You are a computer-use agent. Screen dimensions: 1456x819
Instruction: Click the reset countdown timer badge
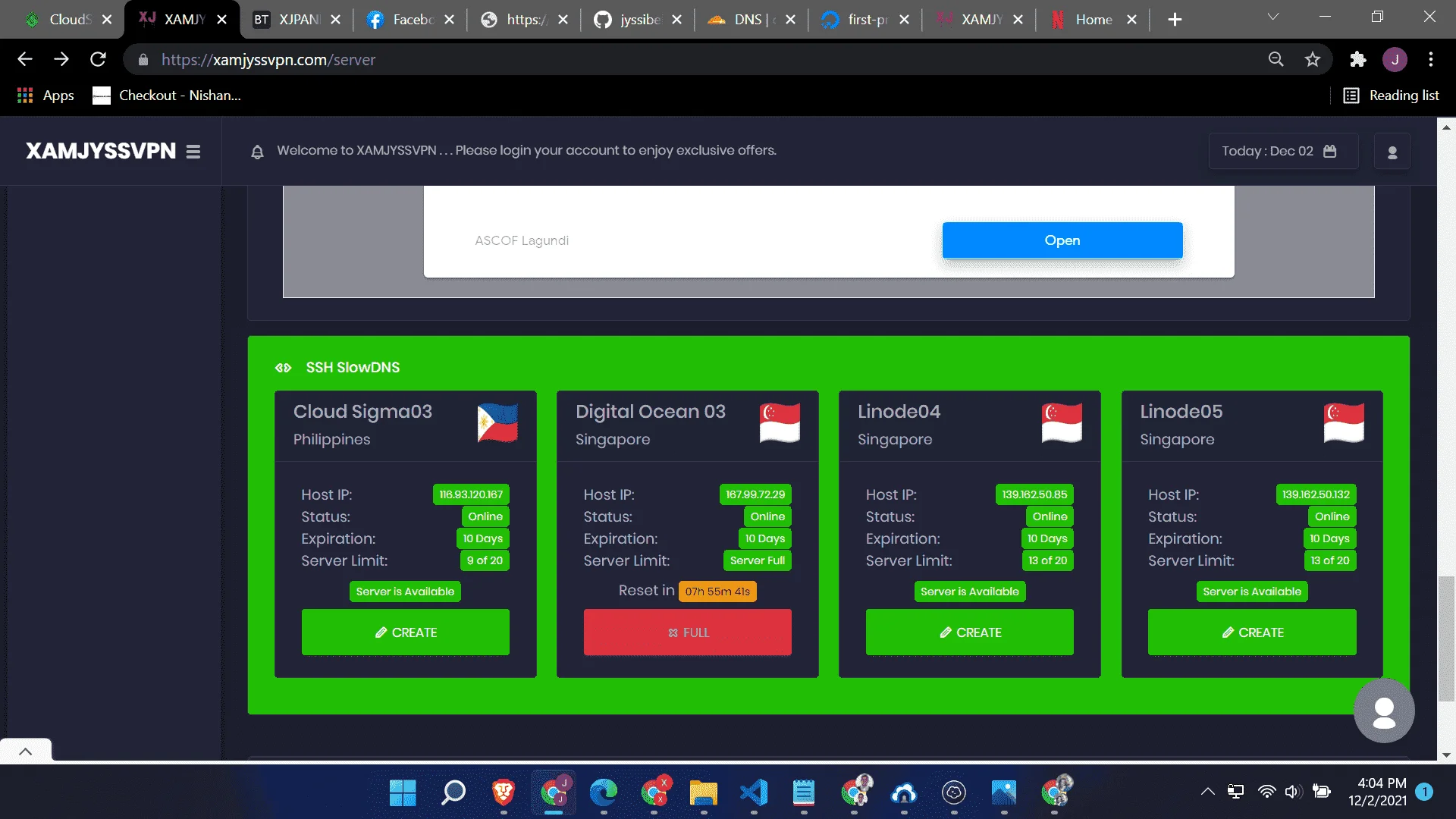click(717, 591)
